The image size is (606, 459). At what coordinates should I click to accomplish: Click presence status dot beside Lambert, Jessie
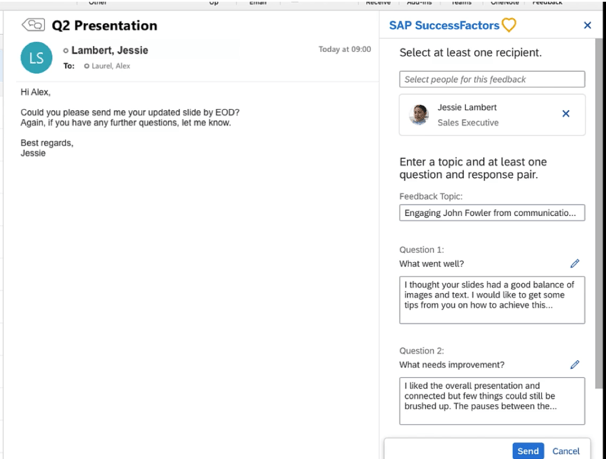[x=66, y=51]
